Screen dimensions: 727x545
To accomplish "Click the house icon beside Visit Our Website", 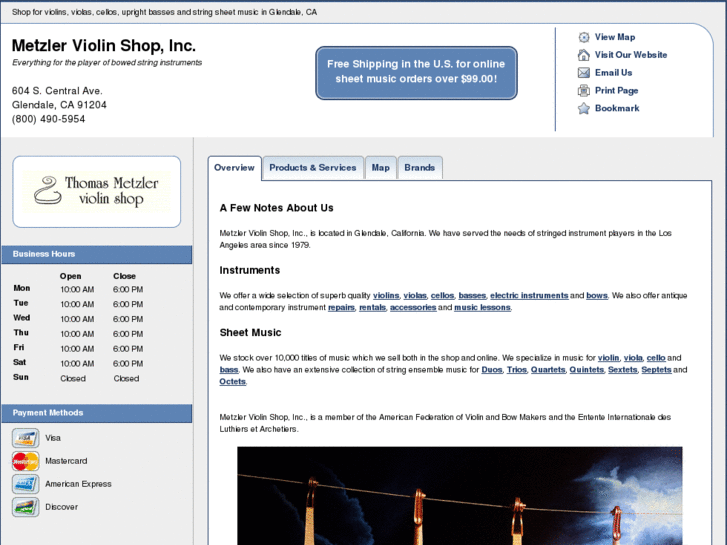I will (x=584, y=55).
